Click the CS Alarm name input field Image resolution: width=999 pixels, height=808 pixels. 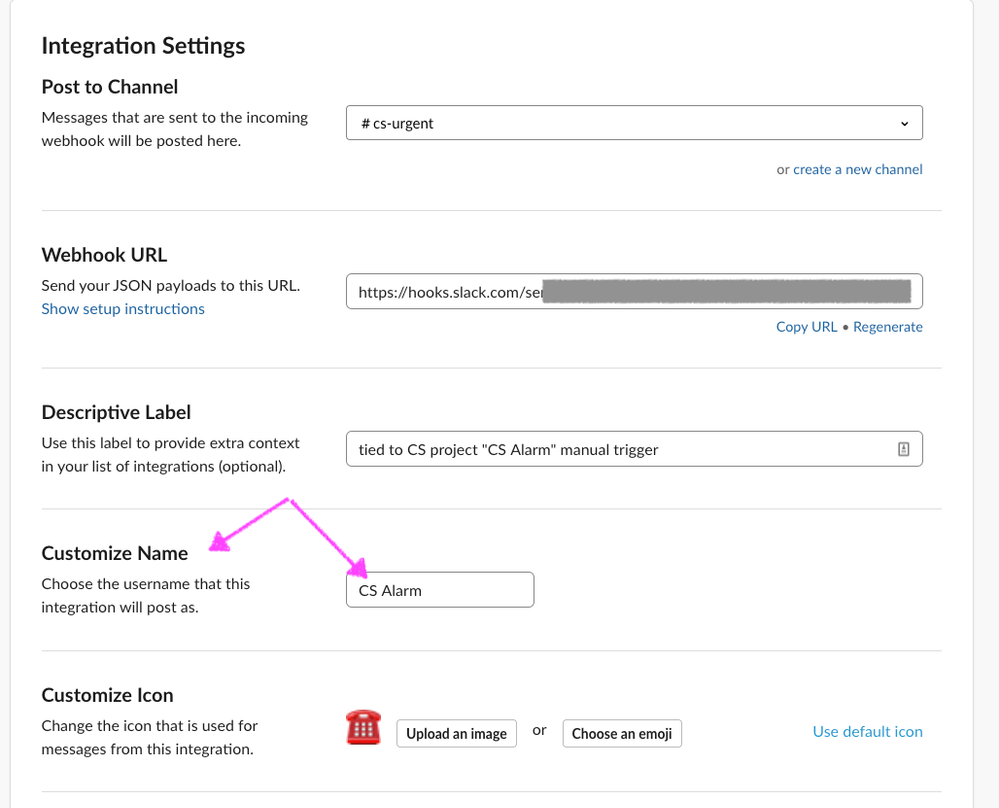[x=440, y=590]
